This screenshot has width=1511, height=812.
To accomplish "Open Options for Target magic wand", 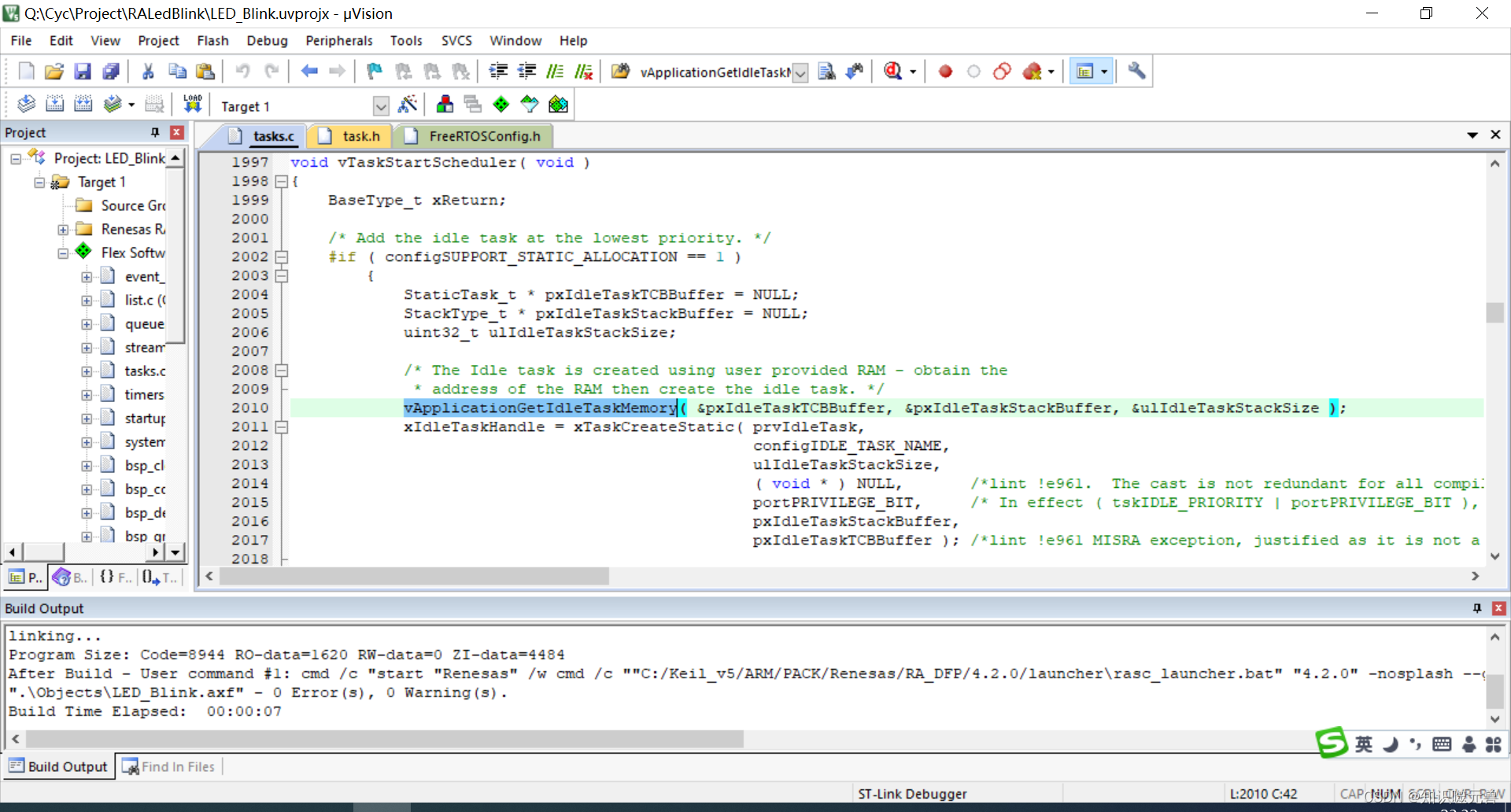I will click(x=408, y=104).
